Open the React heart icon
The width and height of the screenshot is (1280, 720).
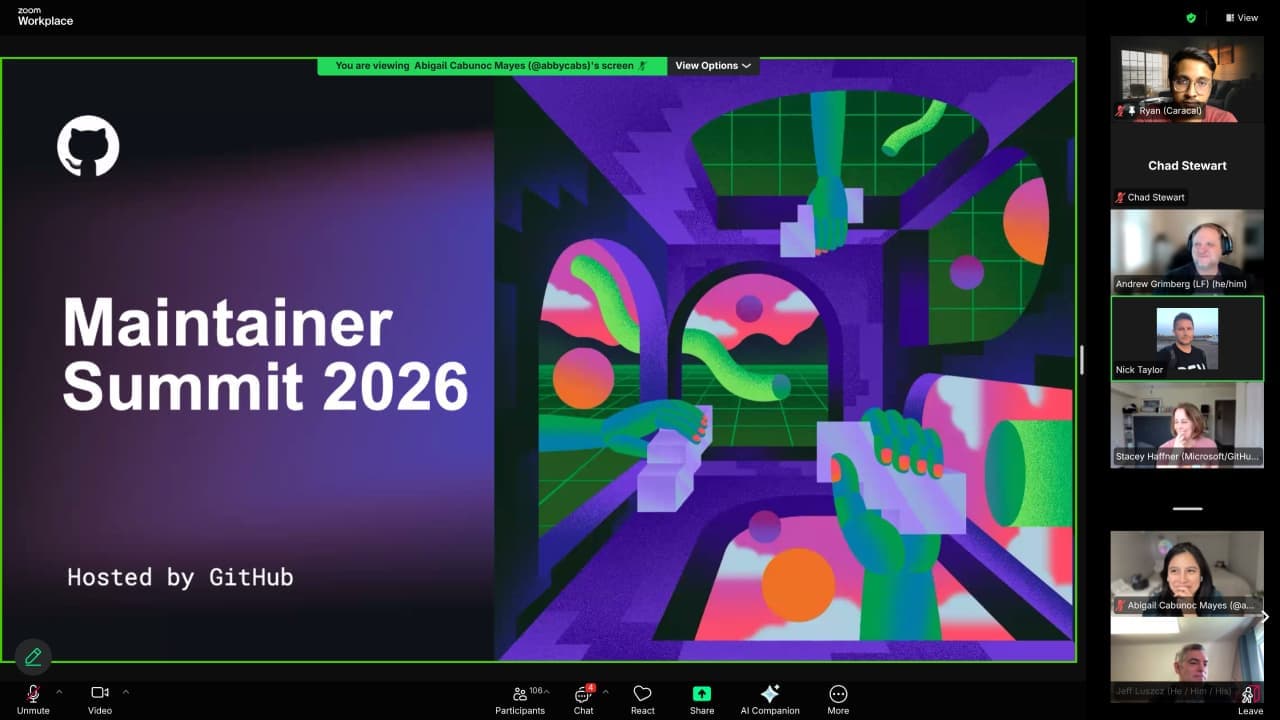pyautogui.click(x=643, y=693)
